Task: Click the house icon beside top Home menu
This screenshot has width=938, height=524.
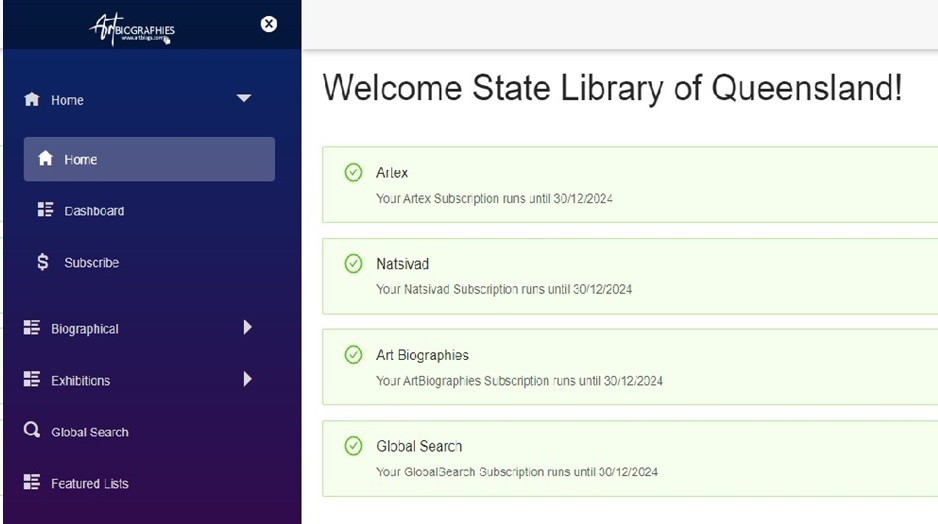Action: (x=32, y=99)
